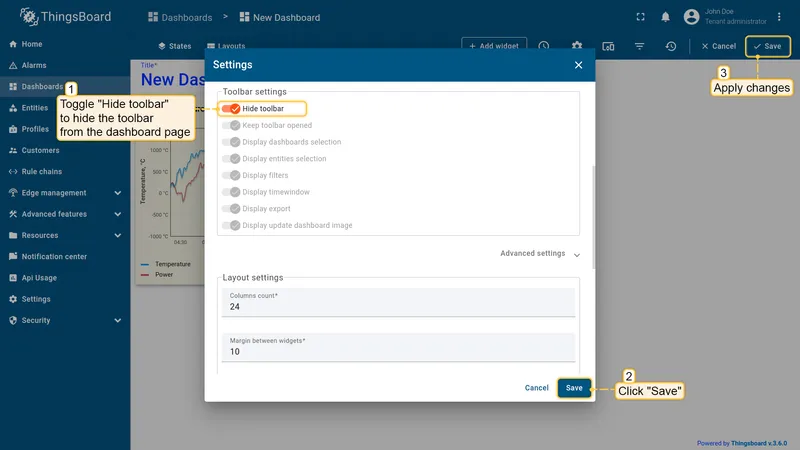The width and height of the screenshot is (800, 450).
Task: Toggle Display entities selection switch
Action: click(x=231, y=159)
